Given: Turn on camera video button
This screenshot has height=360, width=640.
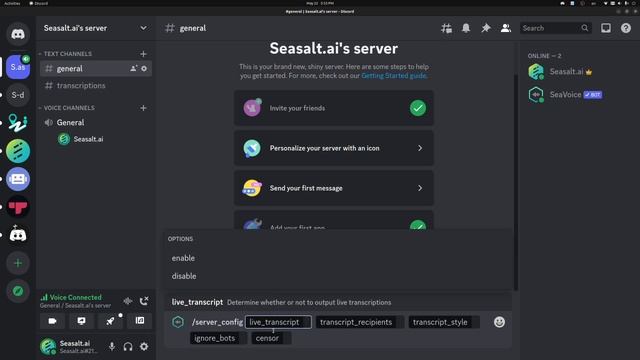Looking at the screenshot, I should (x=52, y=321).
